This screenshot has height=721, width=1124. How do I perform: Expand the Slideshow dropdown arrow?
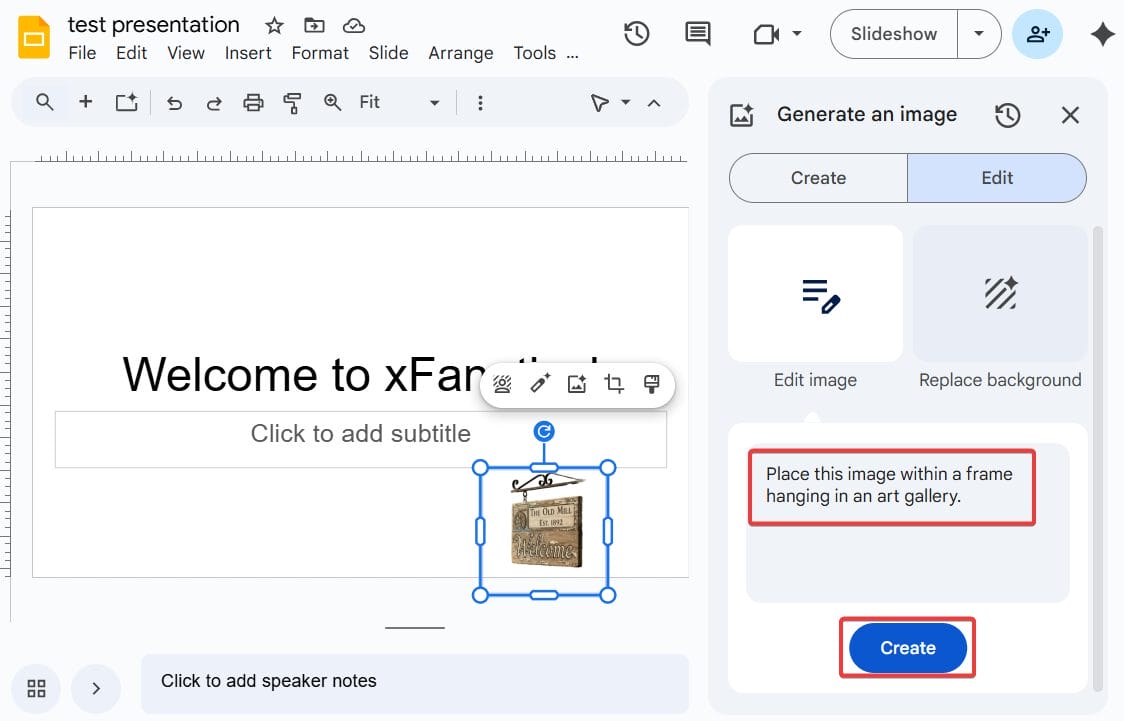[x=979, y=33]
